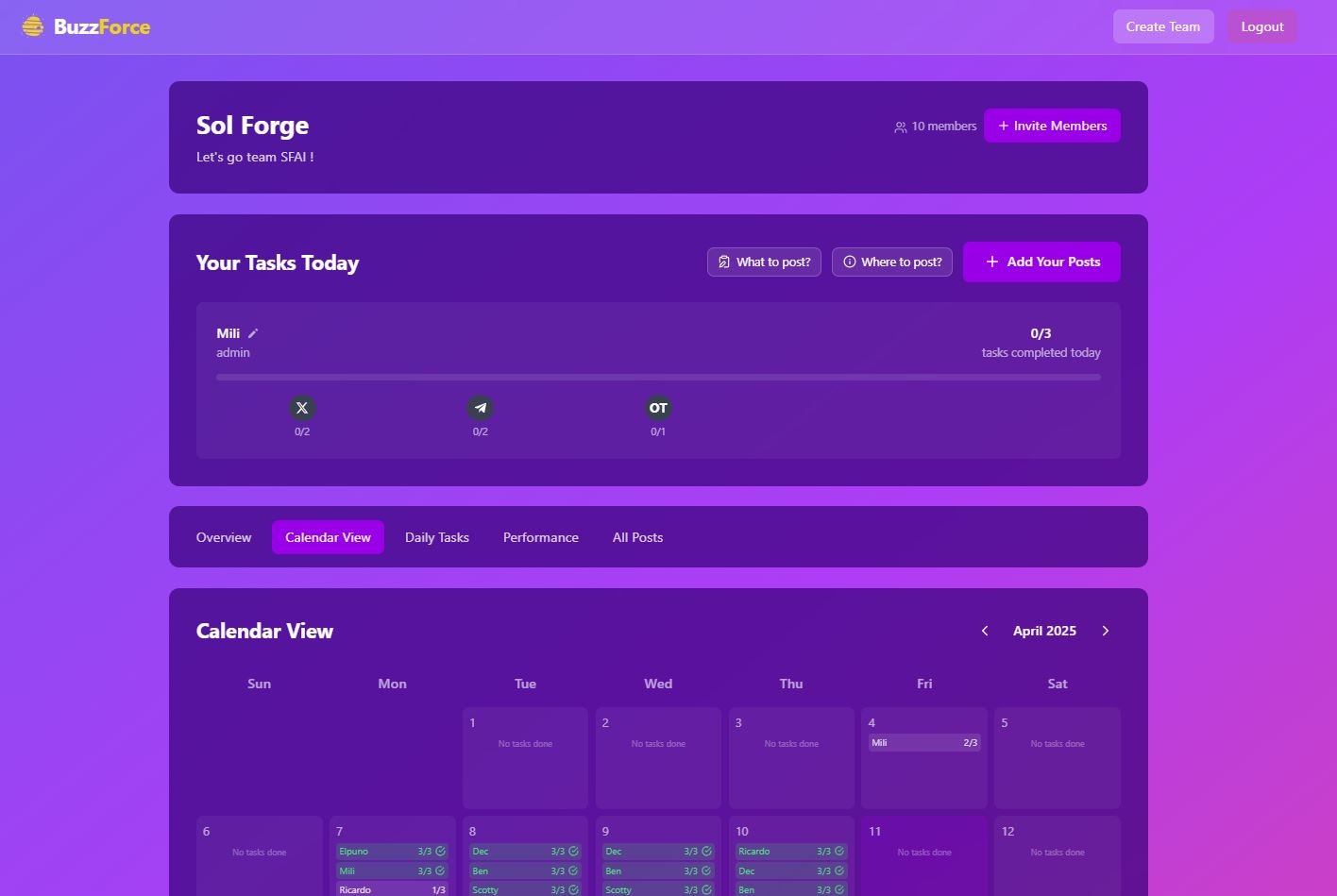Select the April 3 calendar cell

click(x=791, y=758)
